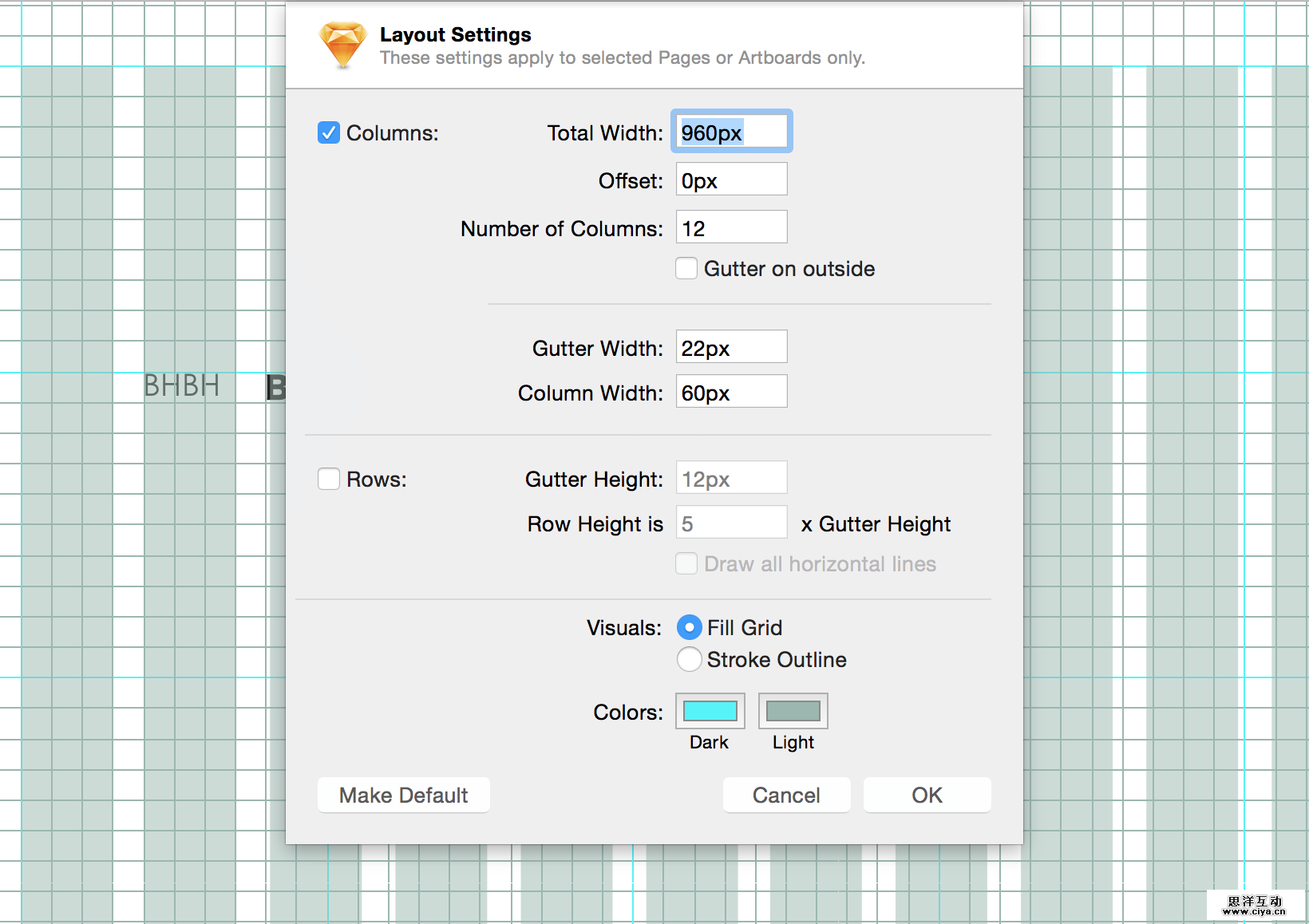Click the Sketch diamond logo icon
The image size is (1309, 924).
click(x=342, y=45)
